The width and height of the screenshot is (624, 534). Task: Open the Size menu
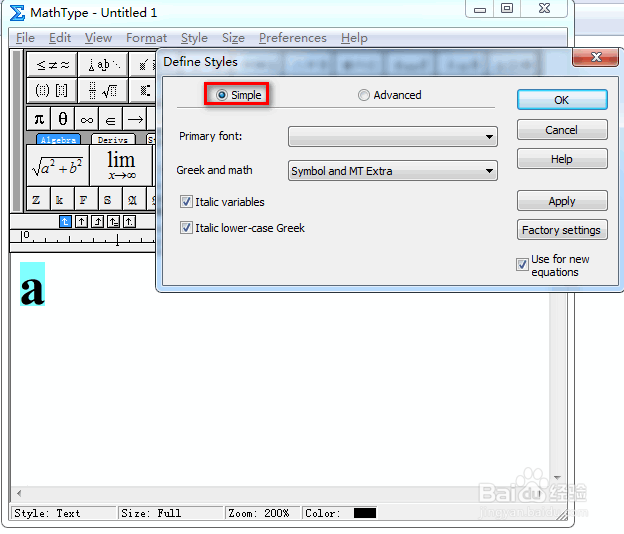pos(233,38)
